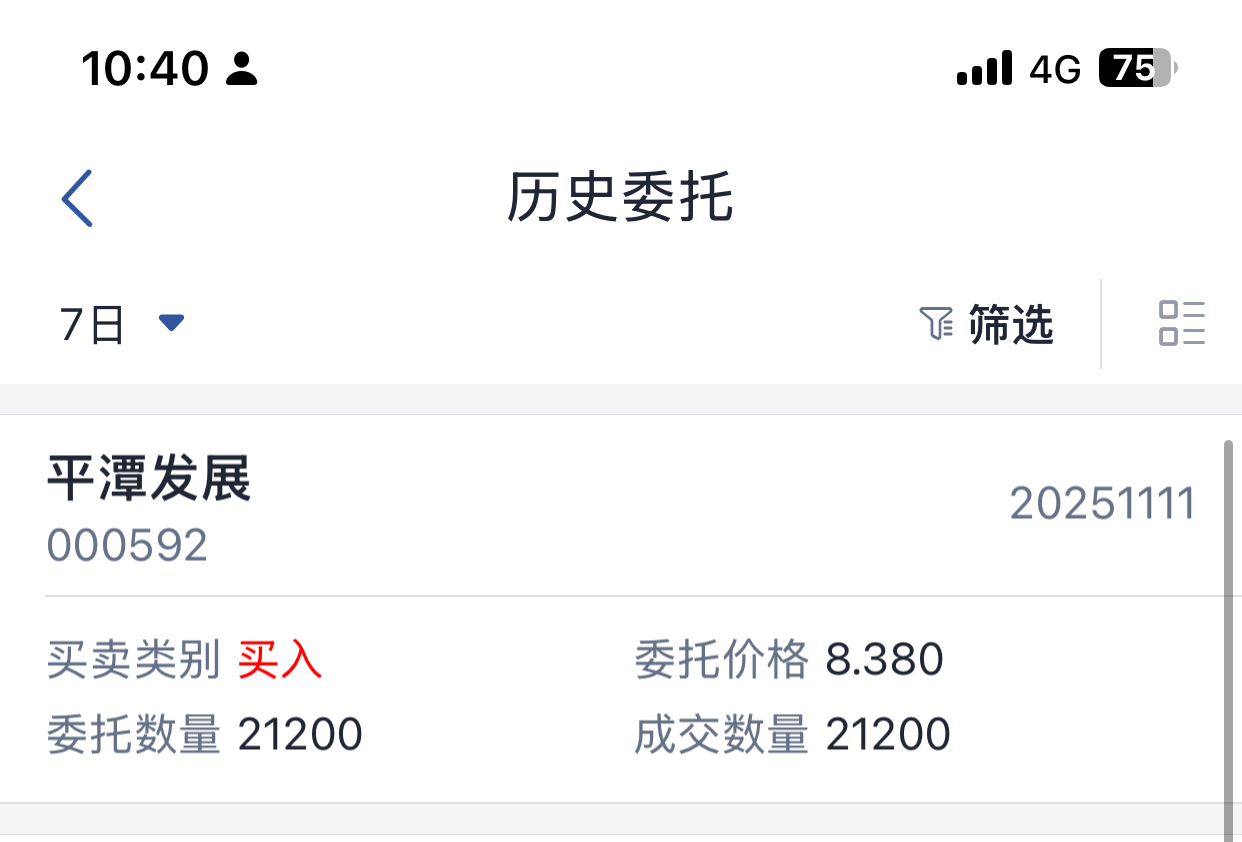This screenshot has height=842, width=1242.
Task: Click the vertical scrollbar on right edge
Action: [1228, 640]
